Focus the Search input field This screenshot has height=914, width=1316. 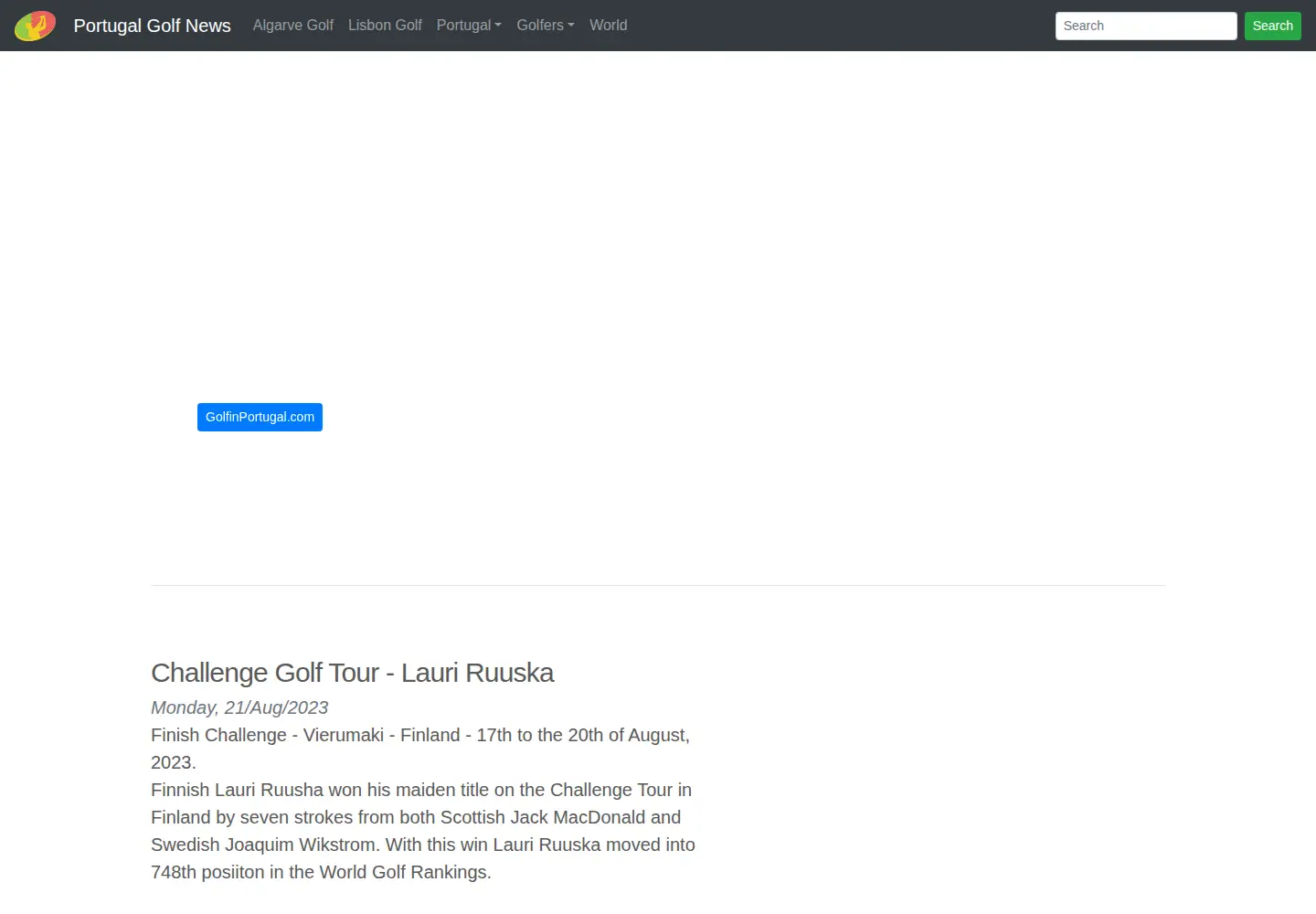tap(1146, 26)
